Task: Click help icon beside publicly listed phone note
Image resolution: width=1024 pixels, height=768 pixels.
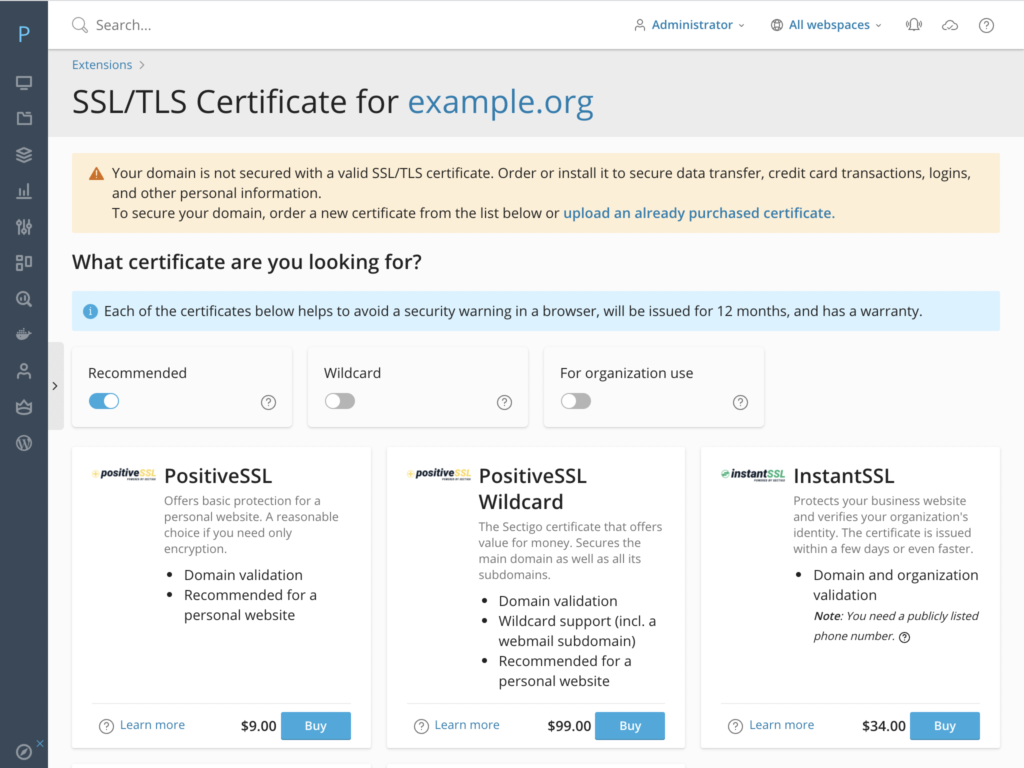Action: point(904,637)
